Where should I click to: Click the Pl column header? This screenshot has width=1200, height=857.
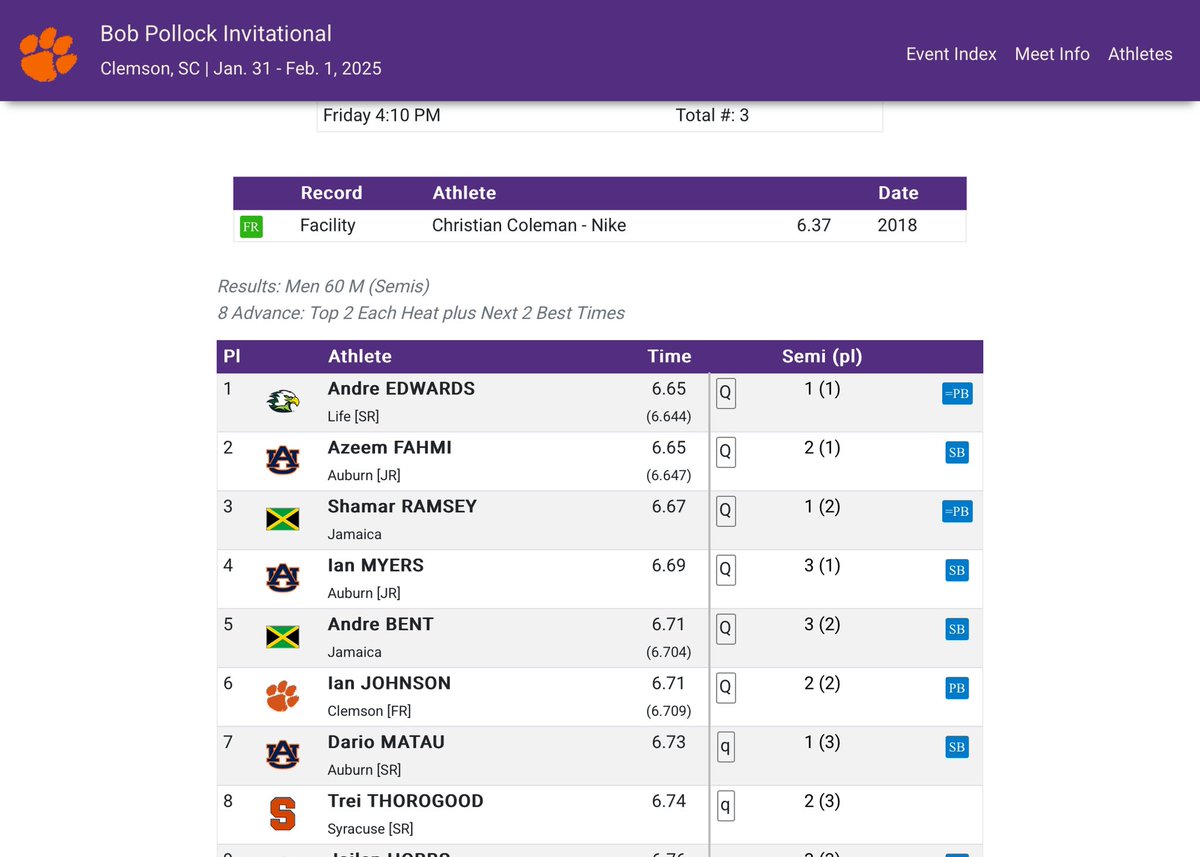[x=231, y=356]
